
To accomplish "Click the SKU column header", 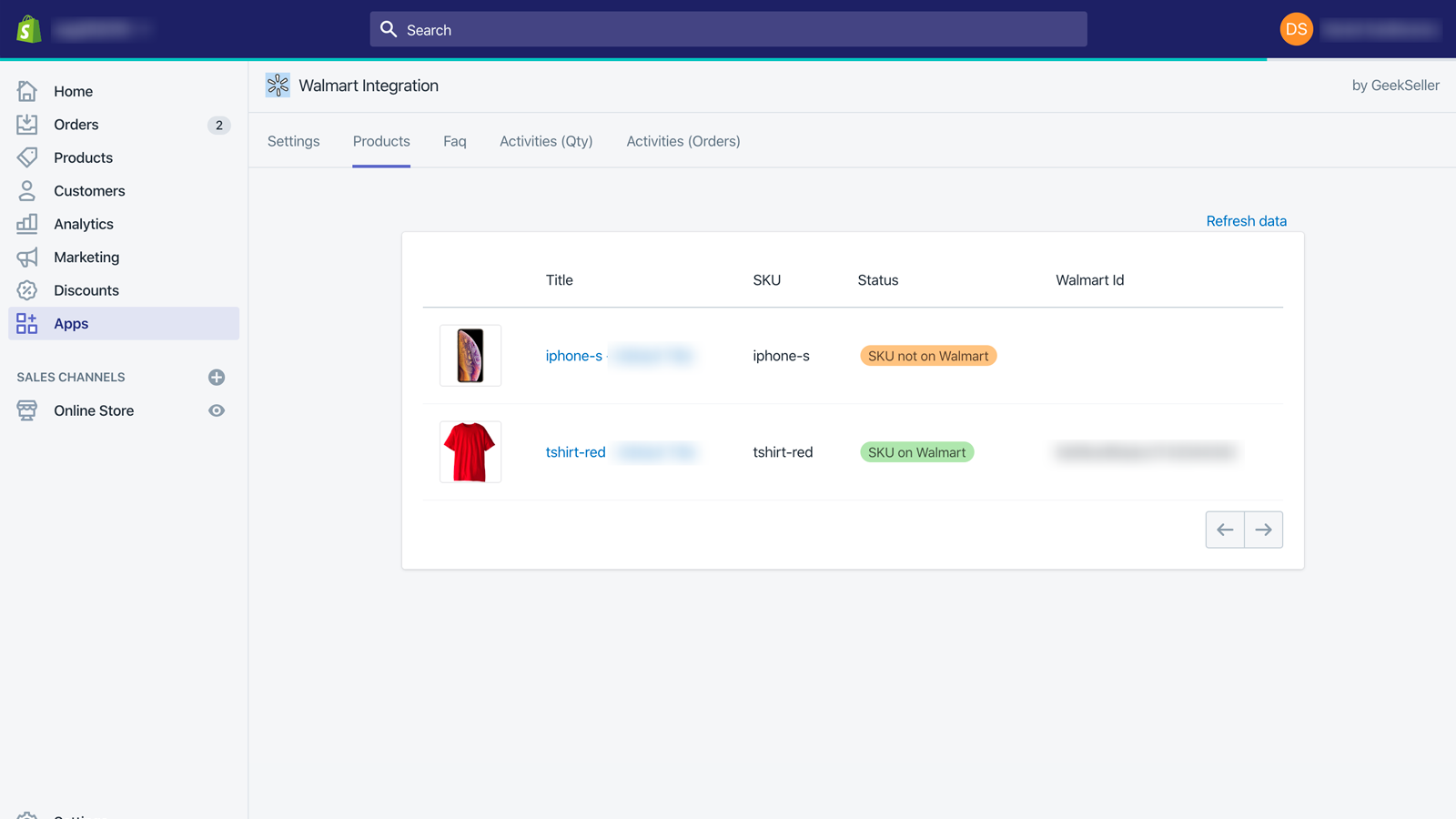I will click(x=767, y=280).
